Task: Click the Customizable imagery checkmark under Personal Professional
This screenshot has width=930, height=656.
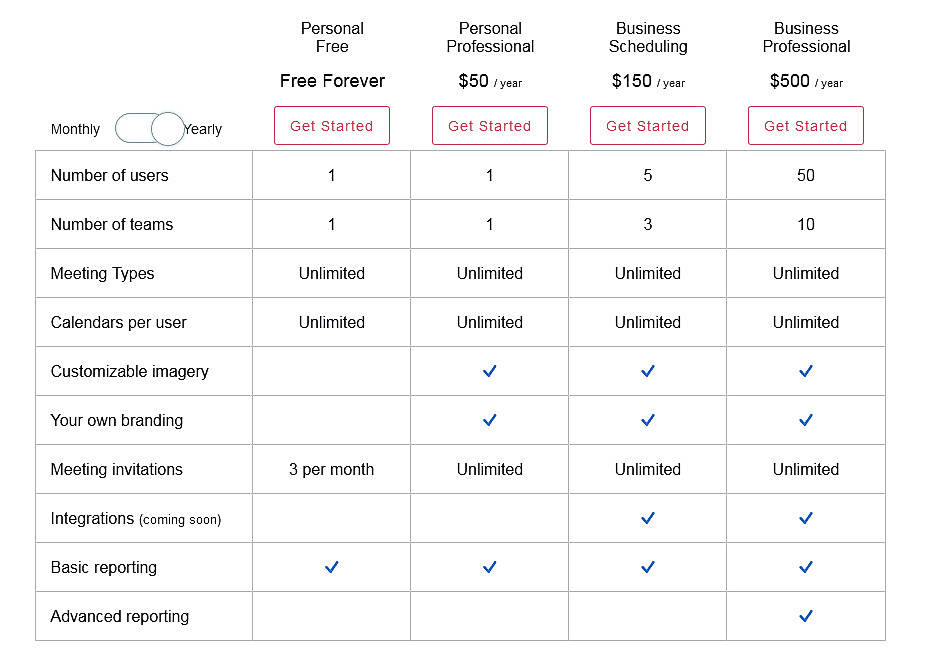Action: [489, 371]
